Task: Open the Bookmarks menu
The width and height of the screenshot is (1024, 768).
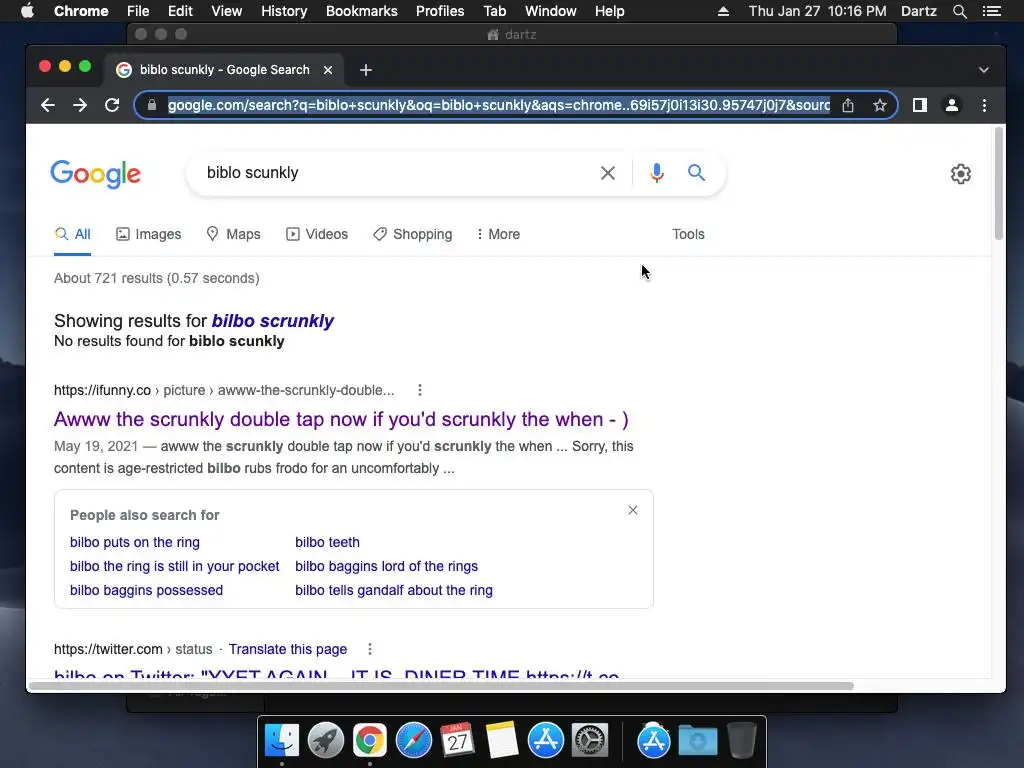Action: pyautogui.click(x=362, y=11)
